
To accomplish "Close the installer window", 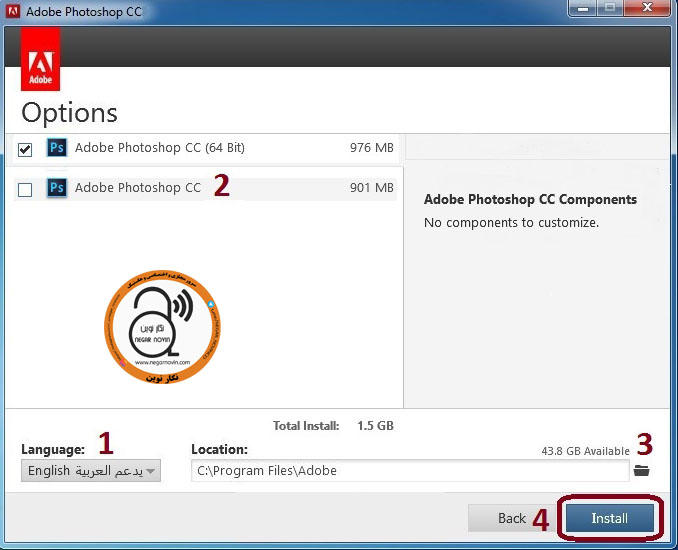I will [x=647, y=8].
